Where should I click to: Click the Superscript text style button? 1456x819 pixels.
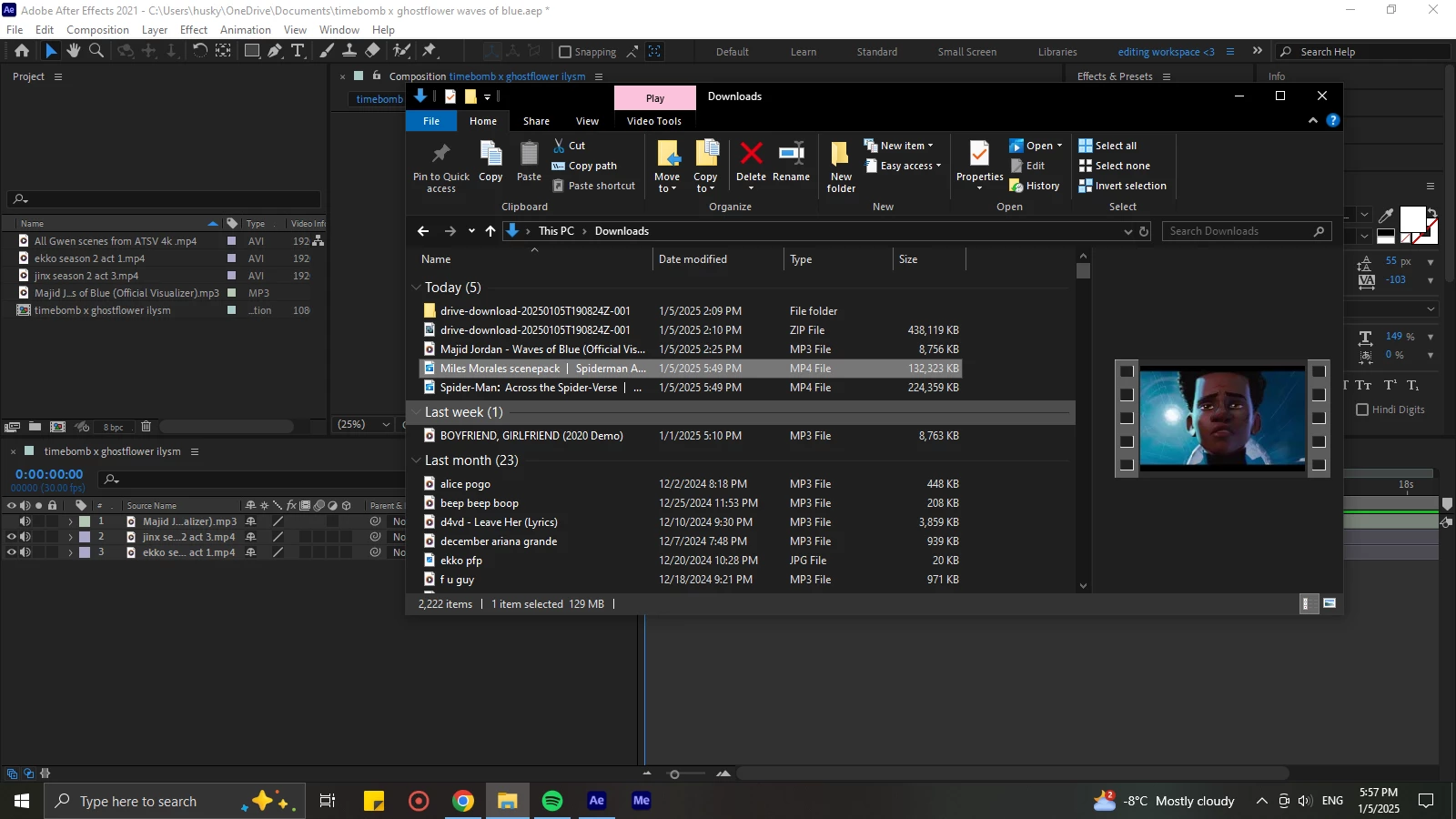pyautogui.click(x=1390, y=385)
